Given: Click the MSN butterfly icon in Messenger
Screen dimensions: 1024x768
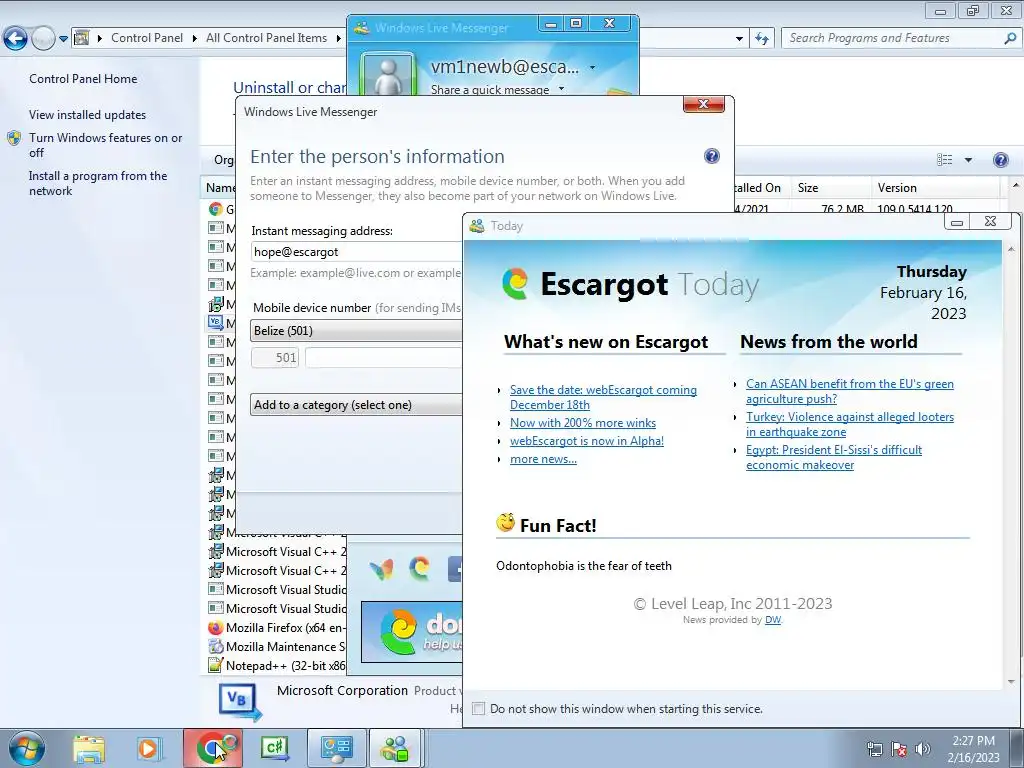Looking at the screenshot, I should click(x=381, y=569).
